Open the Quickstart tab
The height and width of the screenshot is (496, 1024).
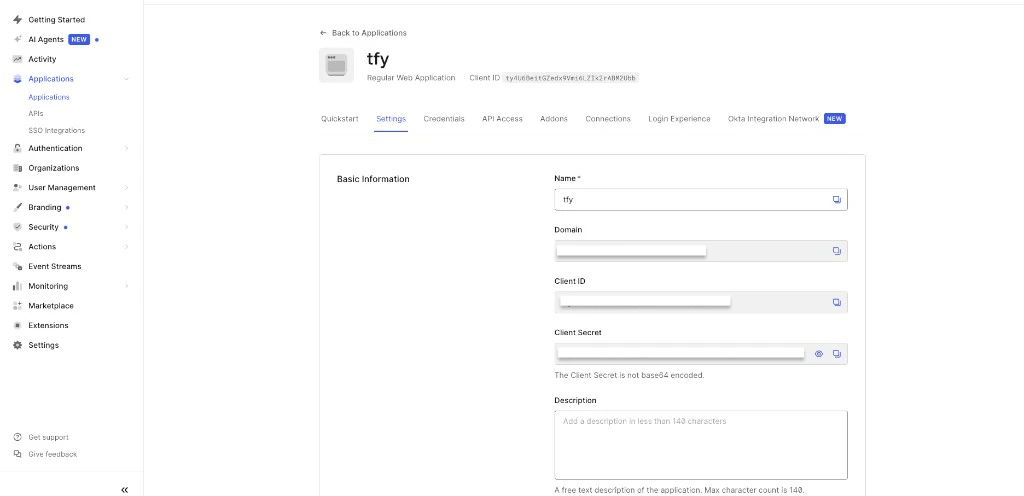click(340, 119)
